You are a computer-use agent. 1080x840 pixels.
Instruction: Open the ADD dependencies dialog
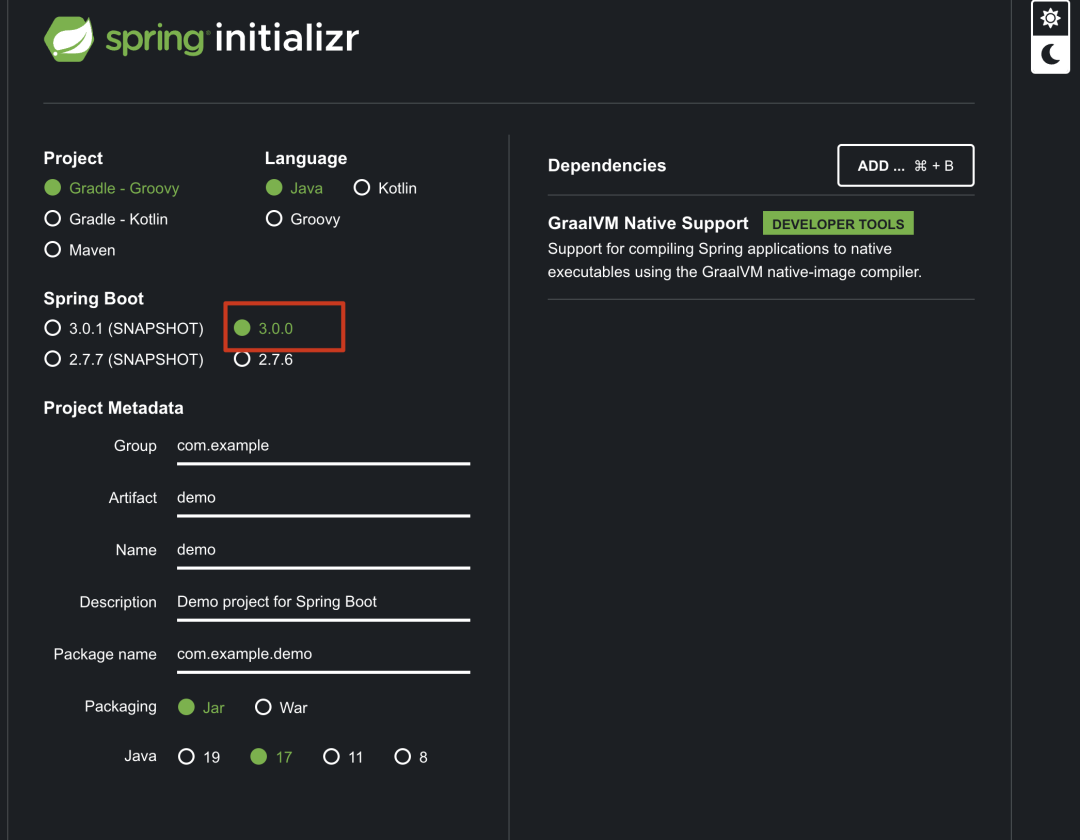pyautogui.click(x=905, y=166)
